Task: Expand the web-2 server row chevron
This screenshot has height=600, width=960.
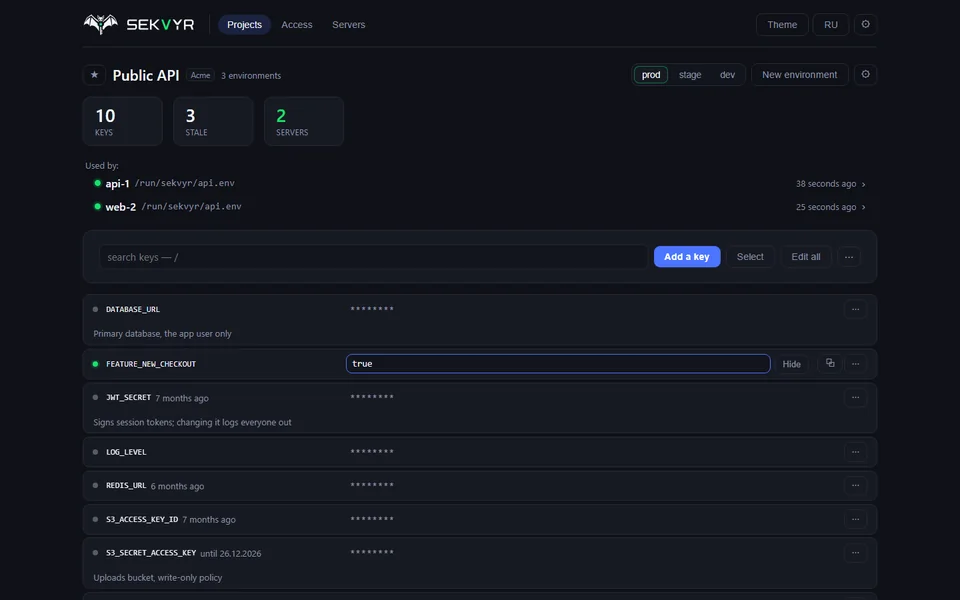Action: click(863, 208)
